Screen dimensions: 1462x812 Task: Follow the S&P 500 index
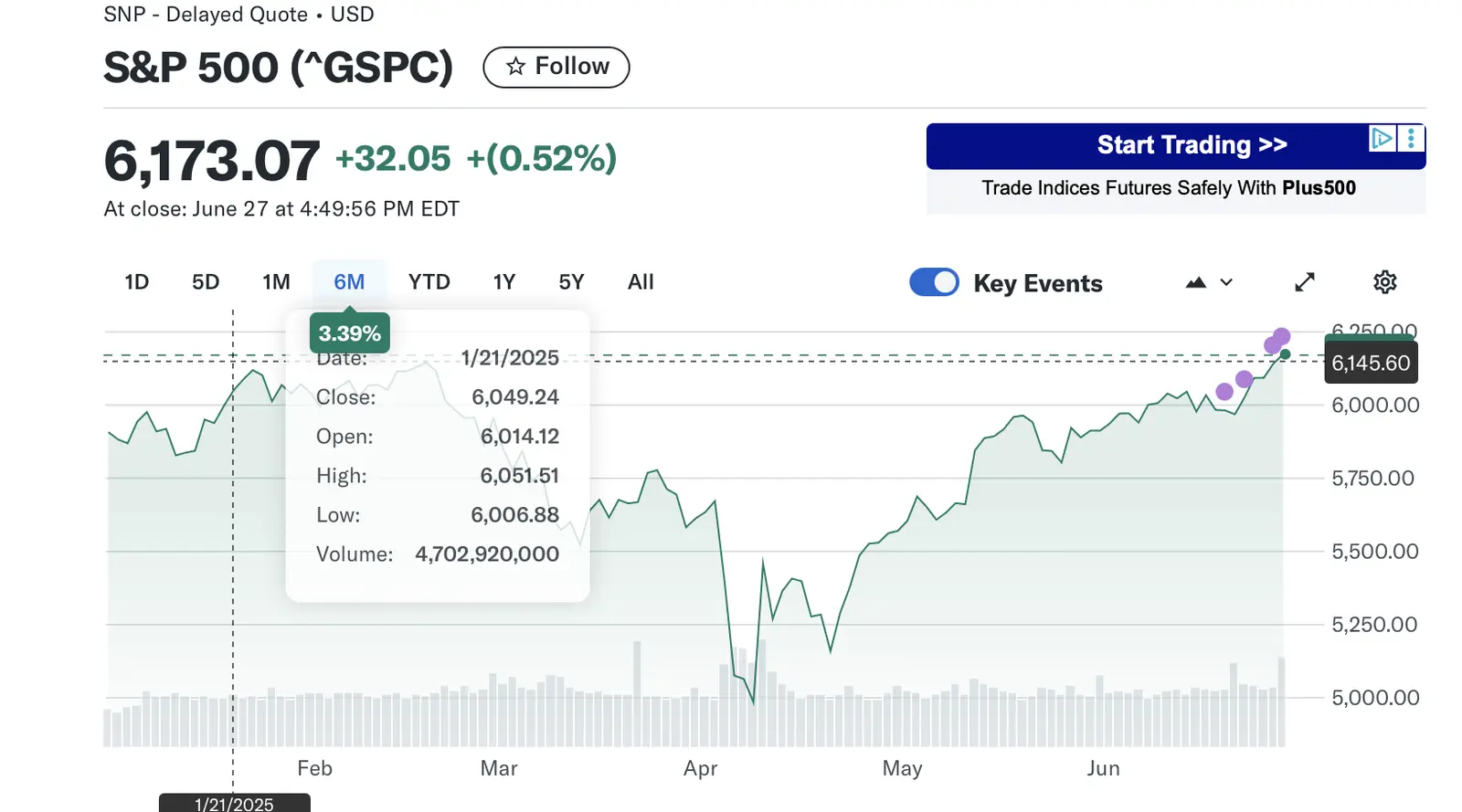point(556,67)
